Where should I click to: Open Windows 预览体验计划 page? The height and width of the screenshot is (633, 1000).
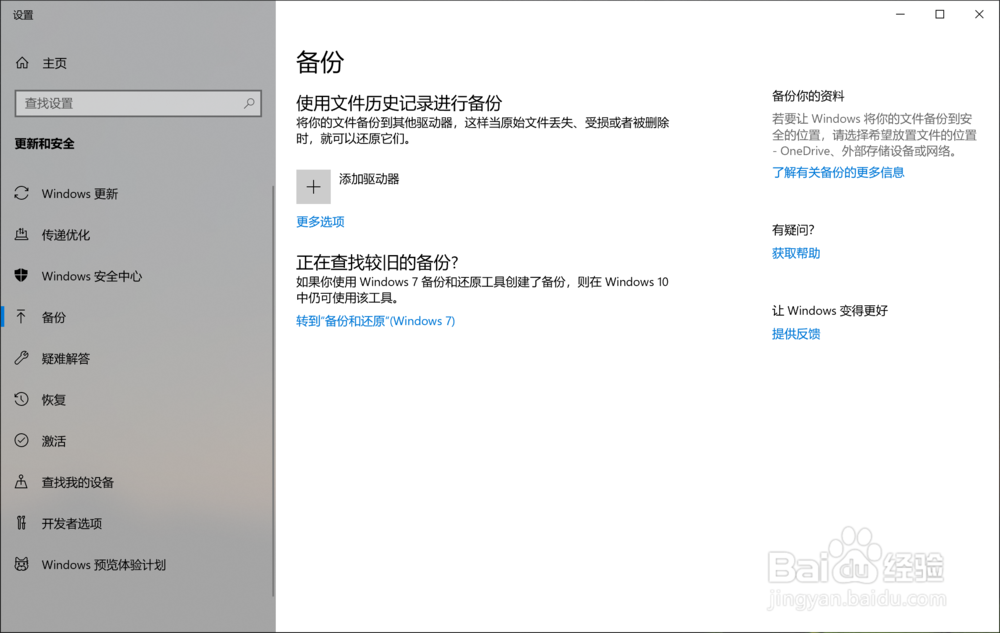click(x=103, y=565)
